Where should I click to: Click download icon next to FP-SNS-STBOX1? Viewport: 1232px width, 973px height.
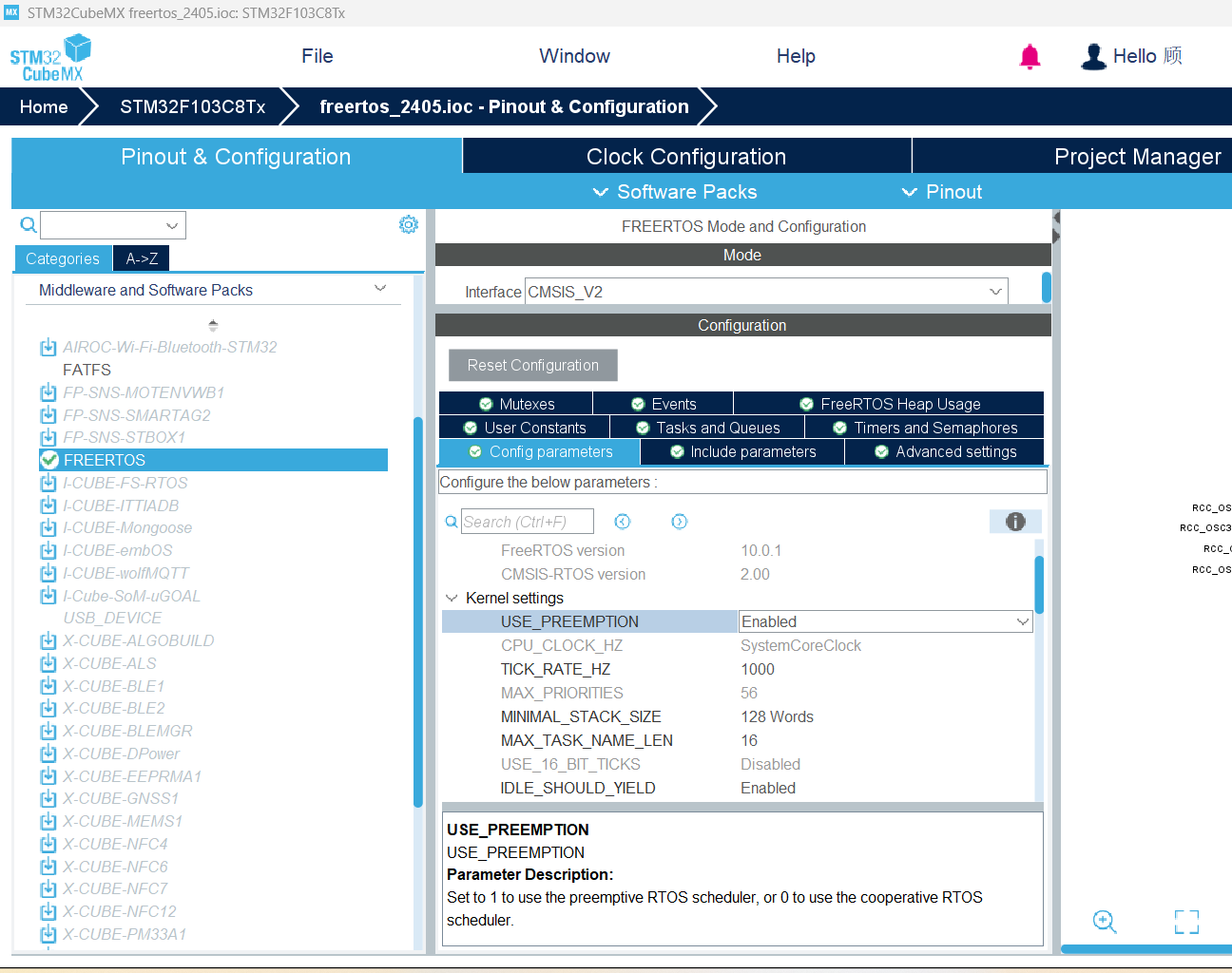coord(48,437)
